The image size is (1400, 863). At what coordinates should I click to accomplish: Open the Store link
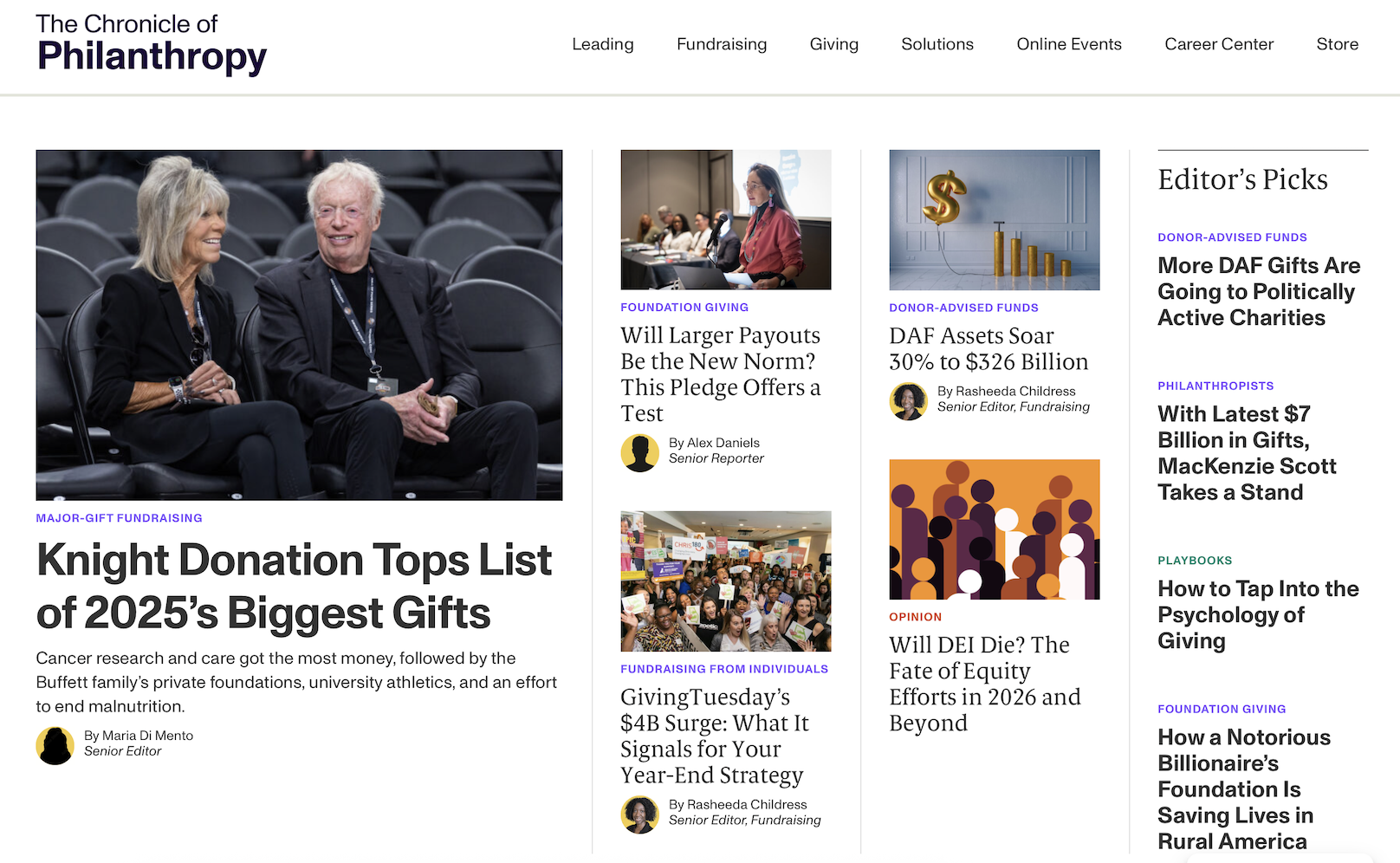coord(1338,44)
